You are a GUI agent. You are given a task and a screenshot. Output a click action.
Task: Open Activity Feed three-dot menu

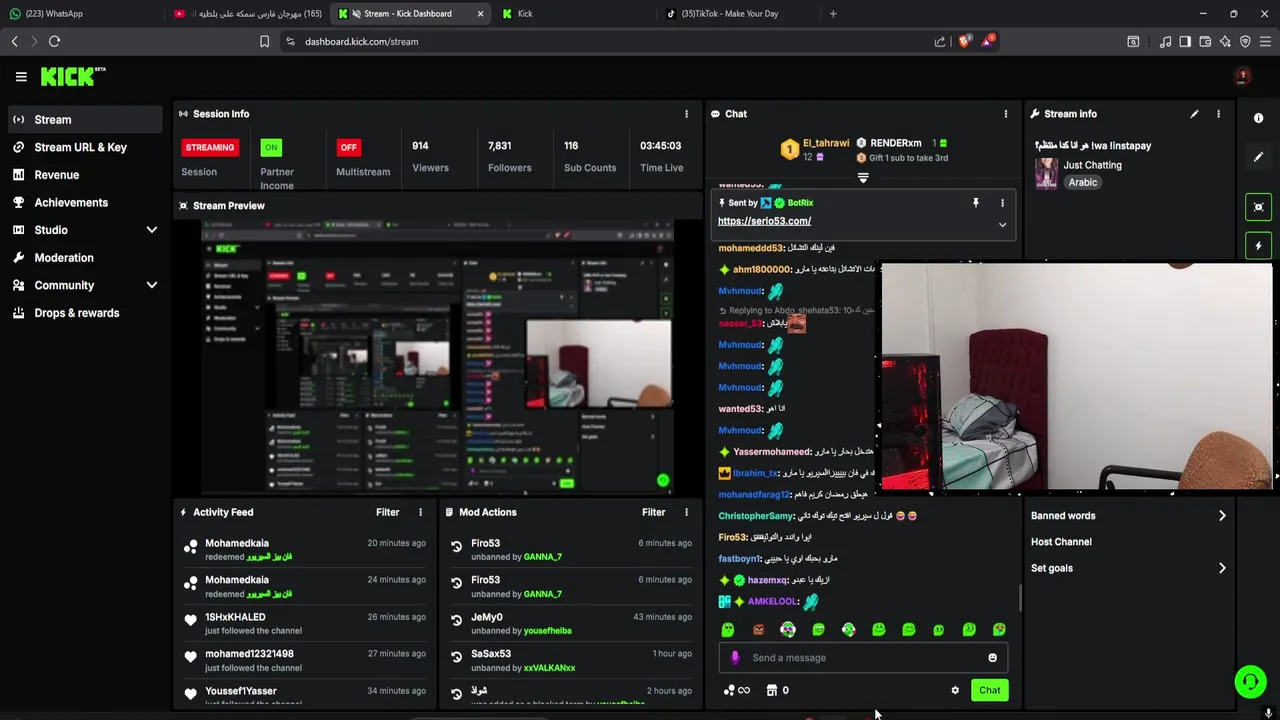pyautogui.click(x=420, y=512)
